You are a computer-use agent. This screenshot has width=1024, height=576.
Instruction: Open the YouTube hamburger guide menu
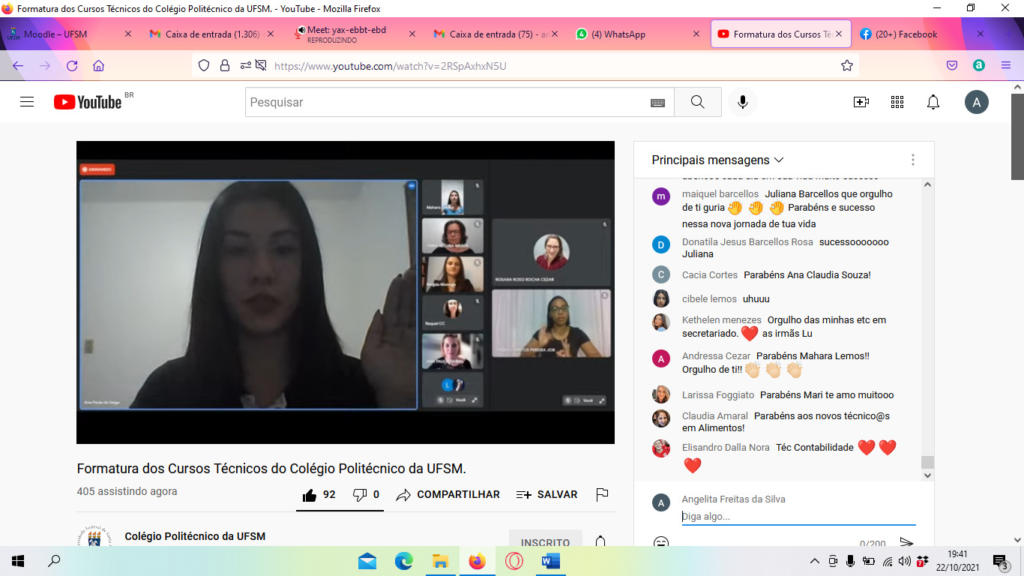(x=27, y=102)
